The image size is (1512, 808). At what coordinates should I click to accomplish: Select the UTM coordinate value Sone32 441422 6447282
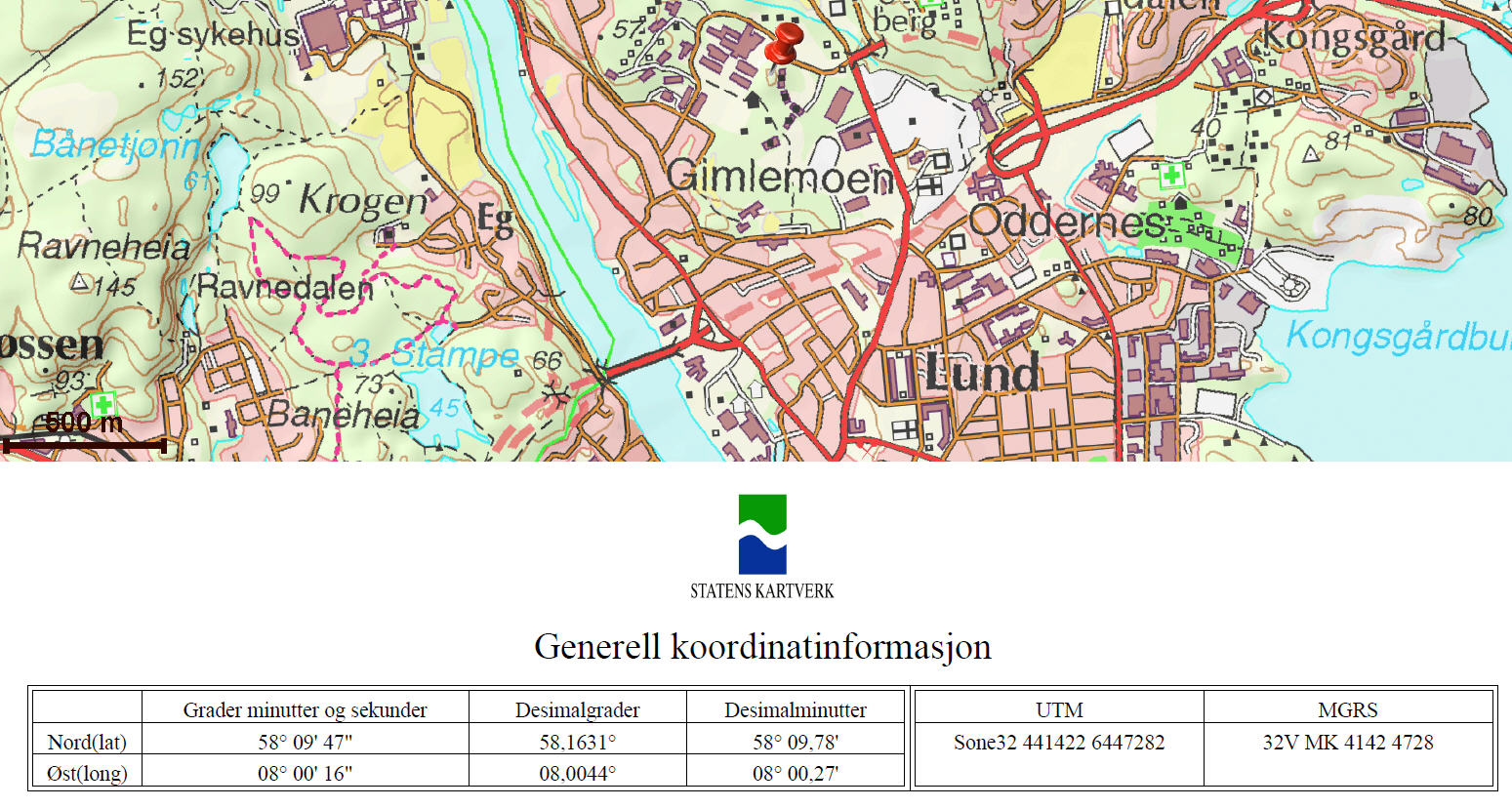pos(1058,743)
